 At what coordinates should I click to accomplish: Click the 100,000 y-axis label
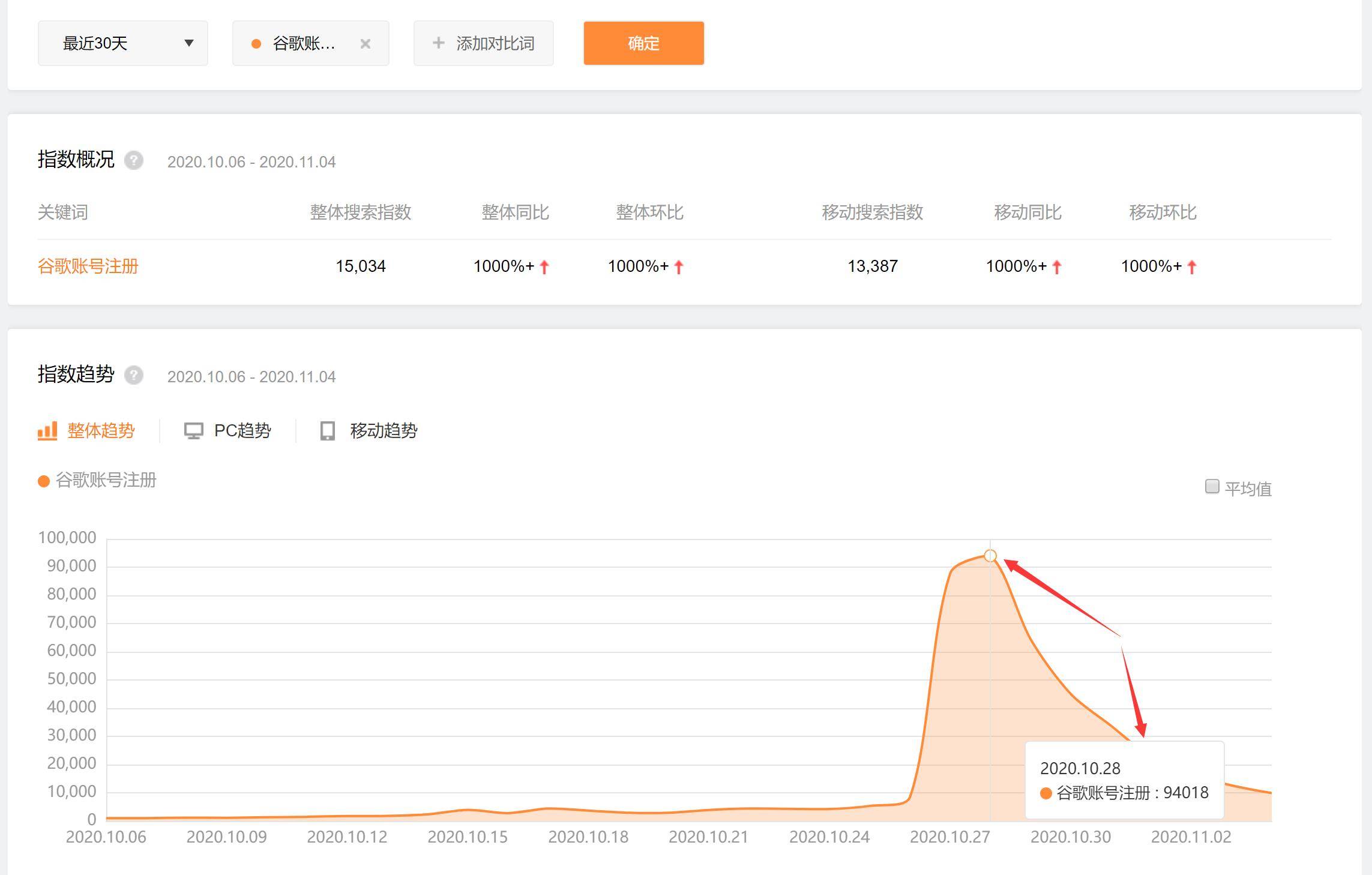pos(67,538)
